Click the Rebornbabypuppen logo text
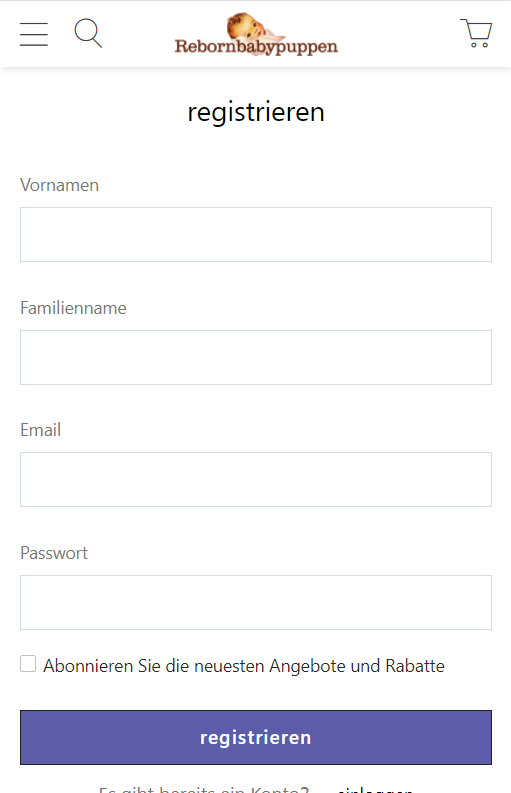This screenshot has width=511, height=793. (x=256, y=47)
